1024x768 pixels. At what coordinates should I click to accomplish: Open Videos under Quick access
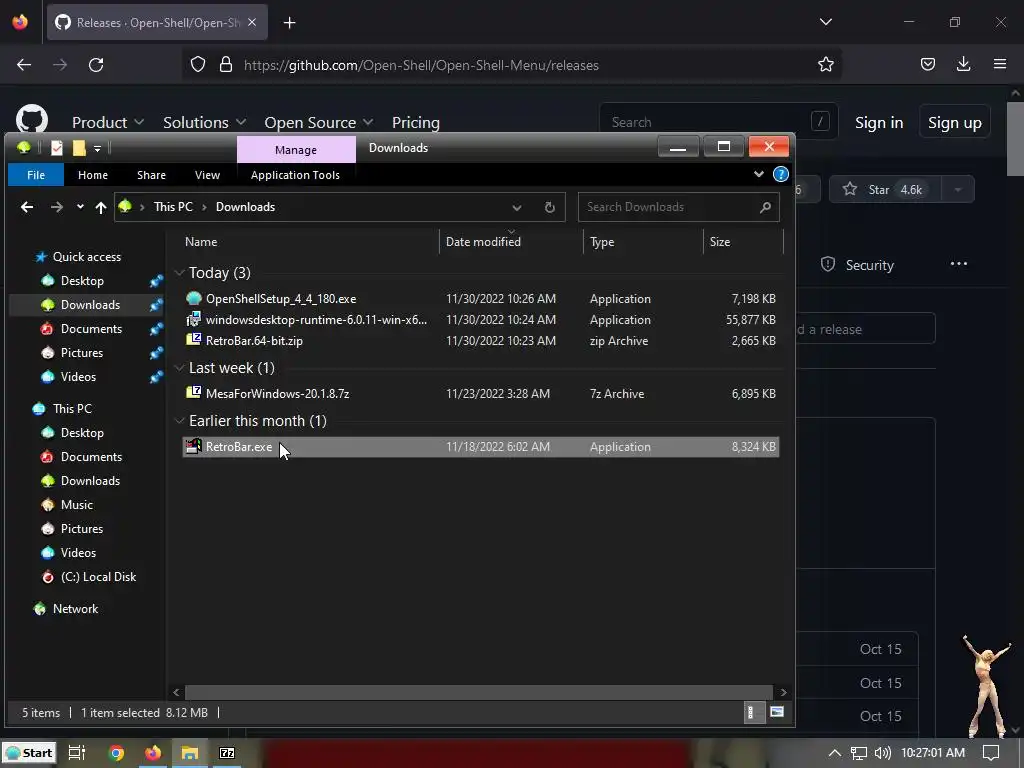(x=78, y=377)
